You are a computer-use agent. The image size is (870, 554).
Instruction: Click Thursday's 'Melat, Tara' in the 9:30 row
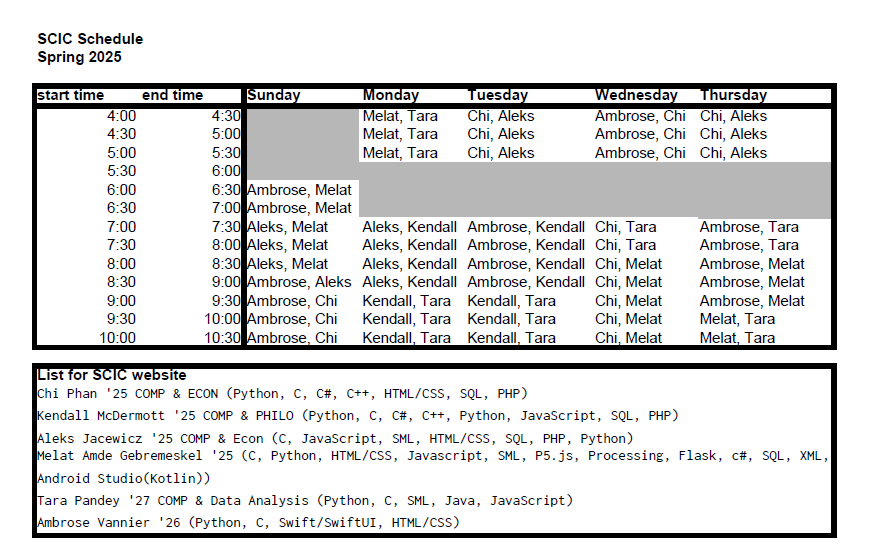pos(737,319)
